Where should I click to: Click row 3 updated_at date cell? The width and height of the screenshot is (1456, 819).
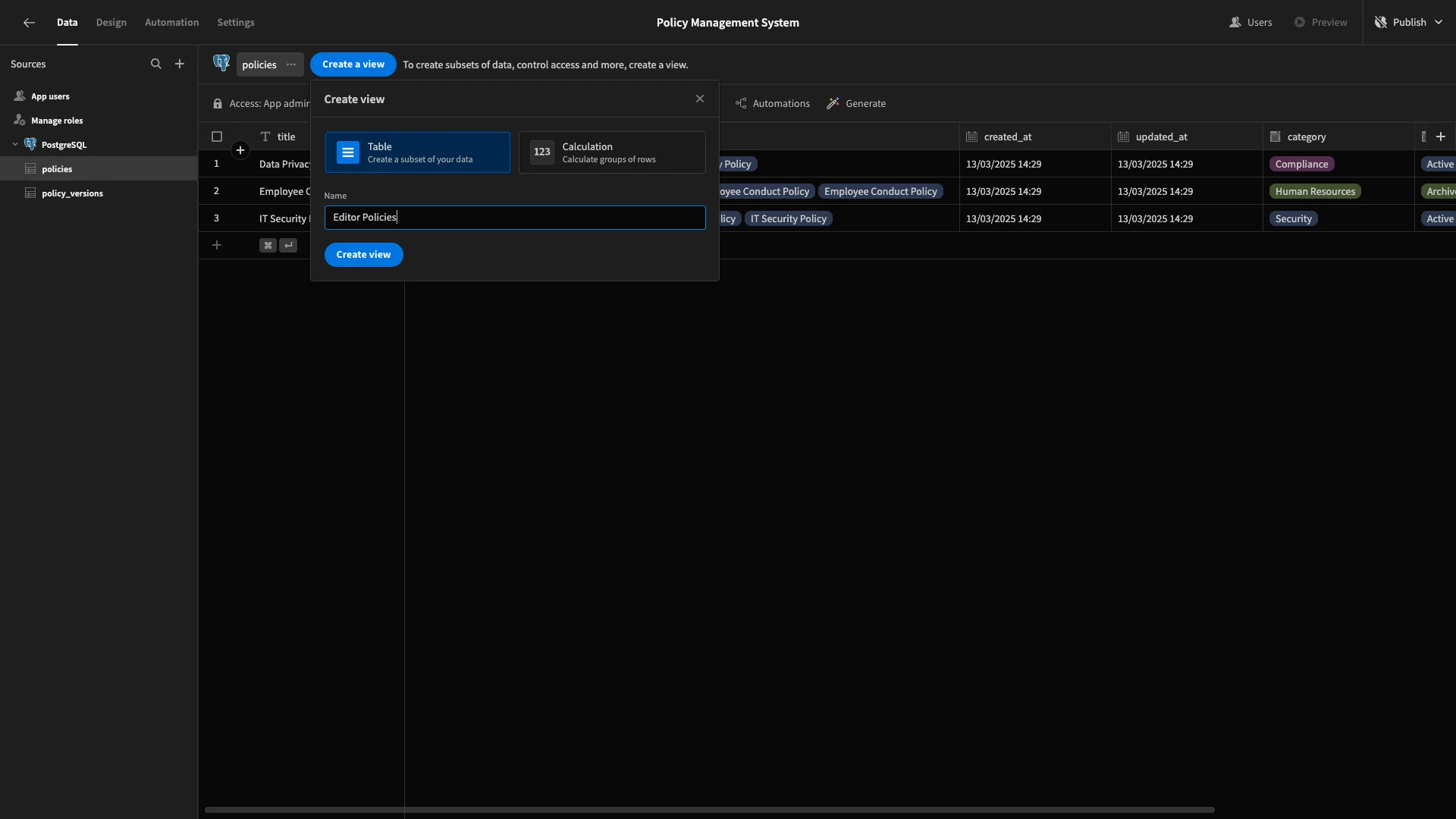coord(1187,219)
